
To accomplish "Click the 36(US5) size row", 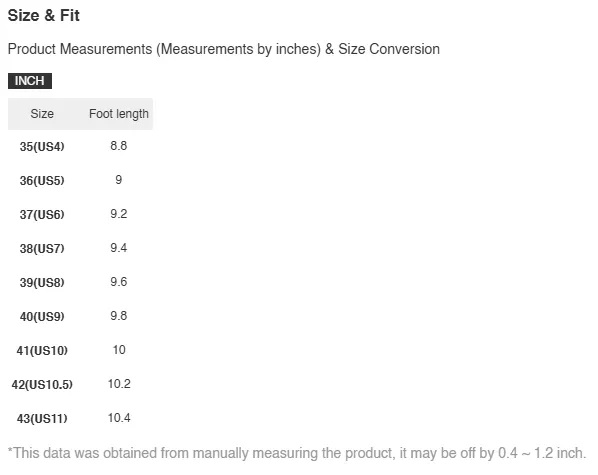I will tap(80, 180).
